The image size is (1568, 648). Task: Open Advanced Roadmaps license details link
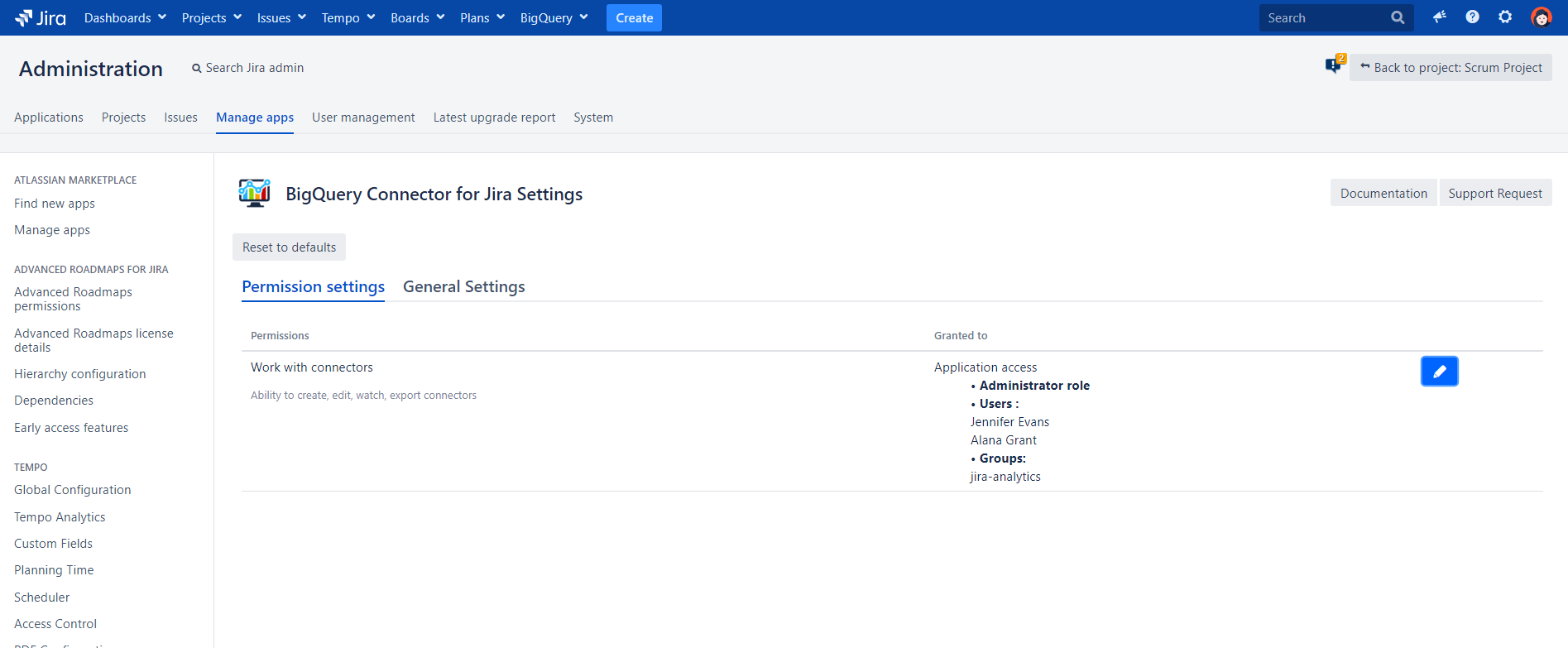[94, 340]
